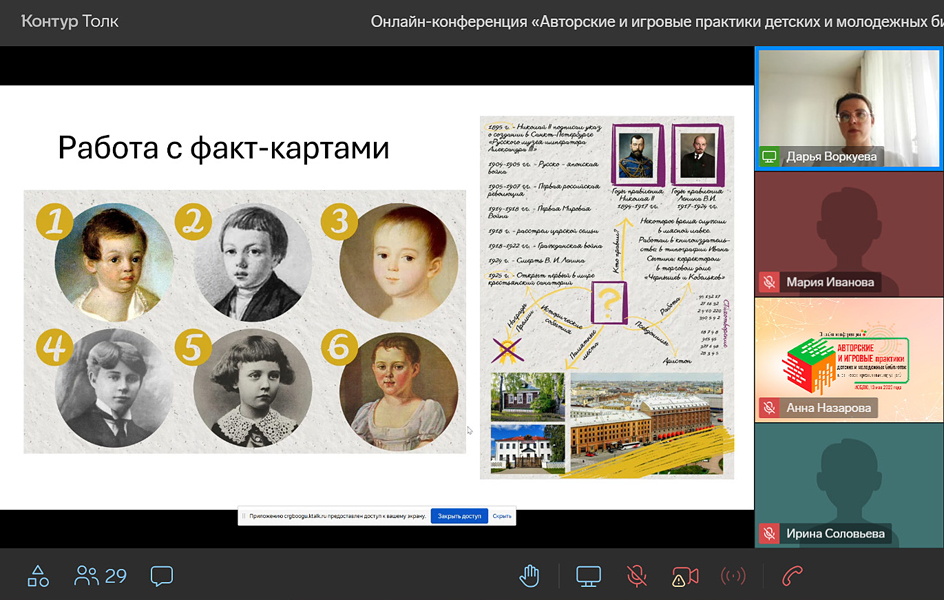Select Дарья Воркуева's video tile
This screenshot has width=944, height=600.
848,108
